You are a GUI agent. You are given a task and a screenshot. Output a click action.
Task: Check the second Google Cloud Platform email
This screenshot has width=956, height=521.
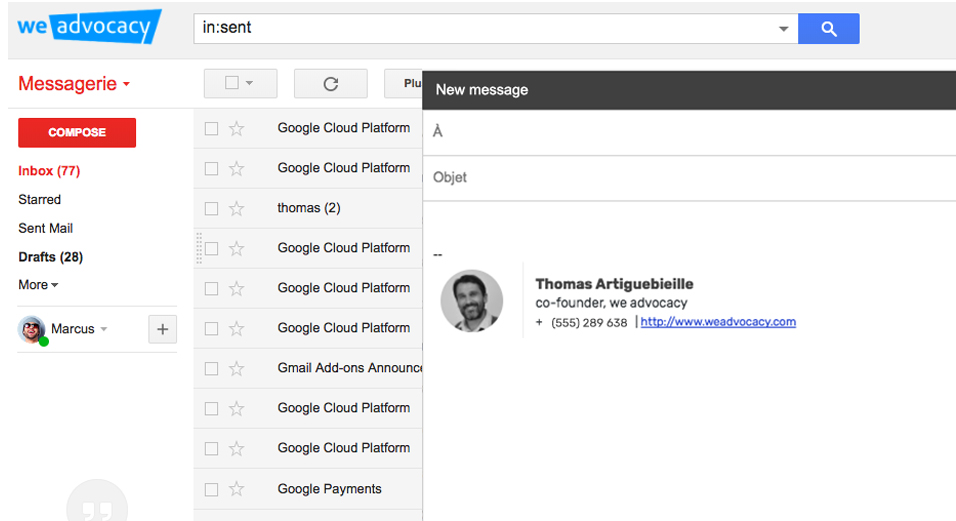(x=212, y=169)
